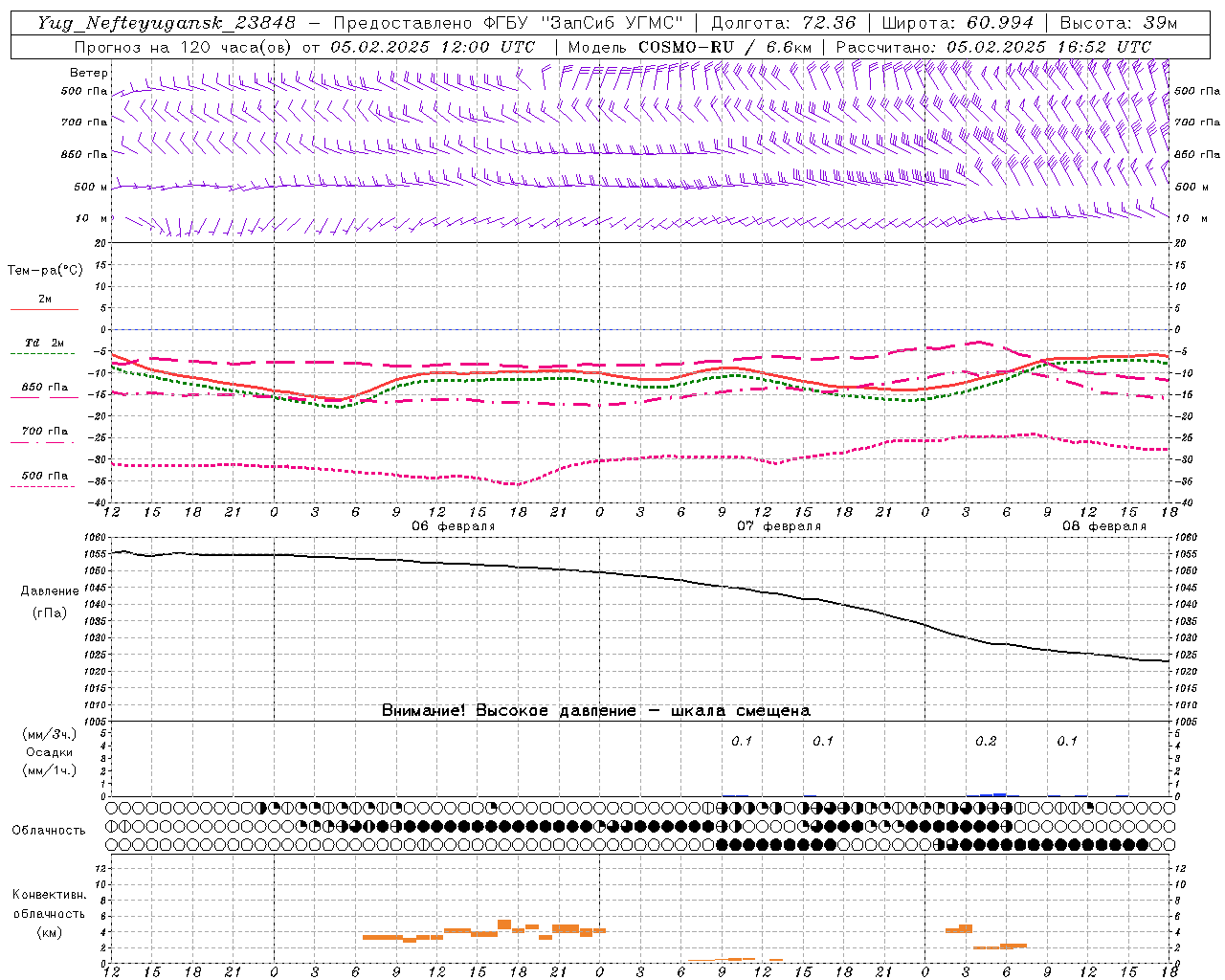Image resolution: width=1225 pixels, height=980 pixels.
Task: Click the Давление pressure panel label
Action: [x=50, y=591]
